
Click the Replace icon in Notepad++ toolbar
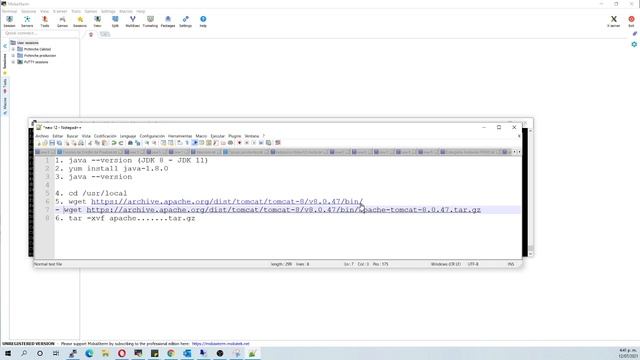pos(138,143)
